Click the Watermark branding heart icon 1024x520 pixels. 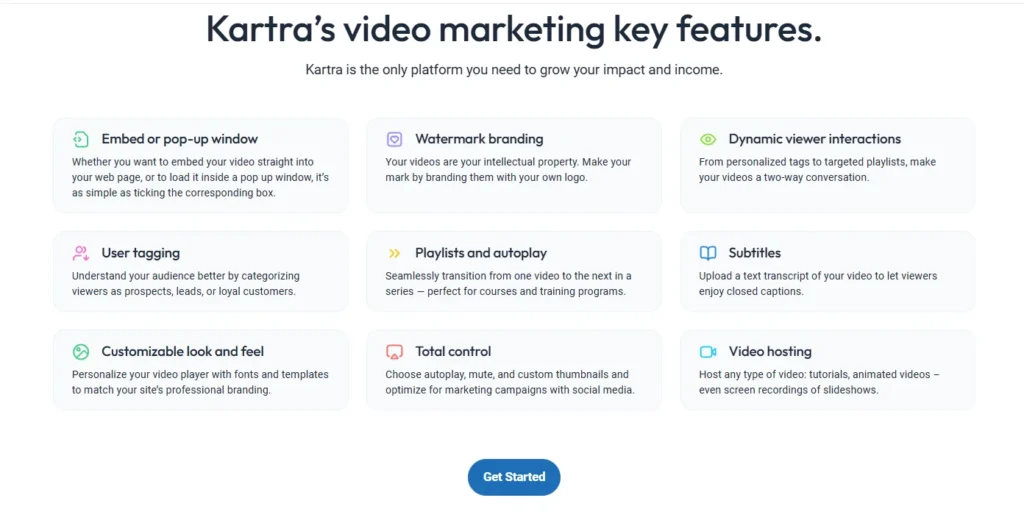tap(394, 140)
